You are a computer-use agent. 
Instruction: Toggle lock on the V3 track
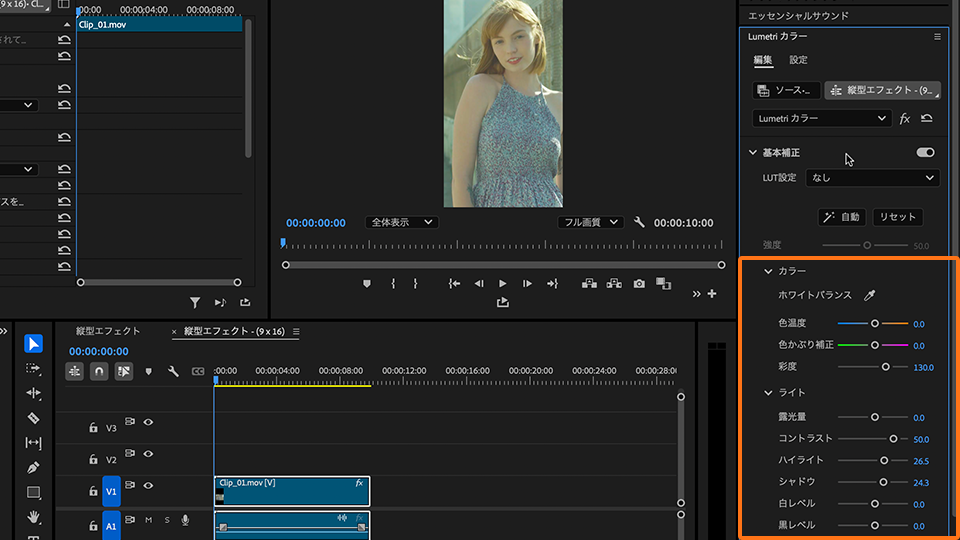(x=93, y=427)
